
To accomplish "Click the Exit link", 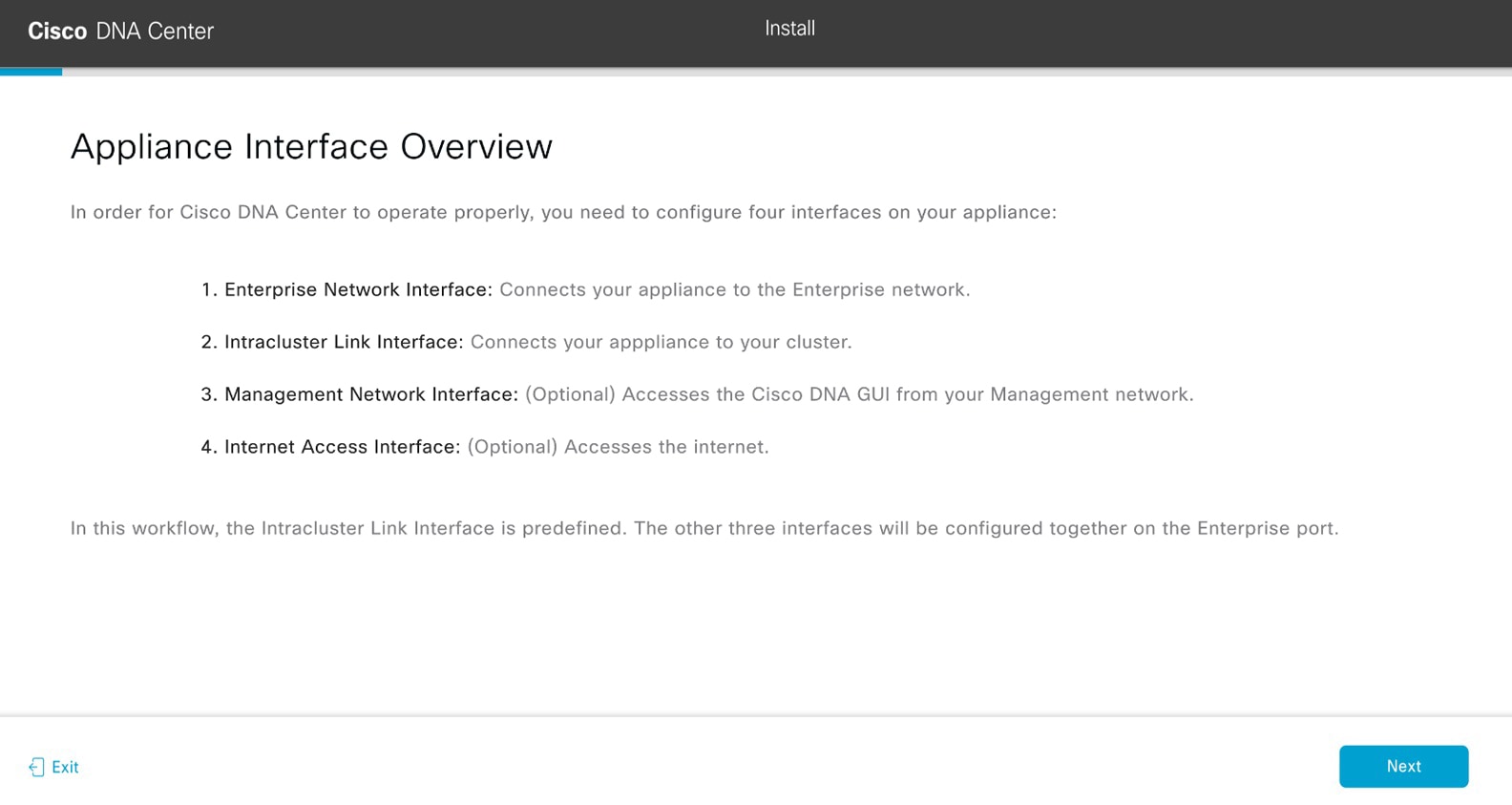I will click(x=53, y=767).
